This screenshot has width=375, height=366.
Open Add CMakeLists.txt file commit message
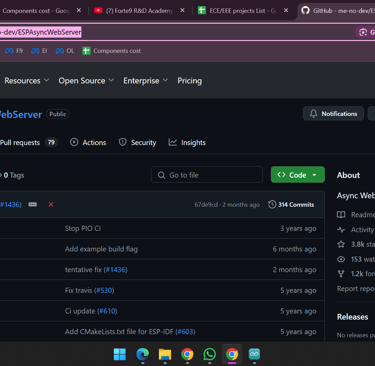click(x=119, y=332)
